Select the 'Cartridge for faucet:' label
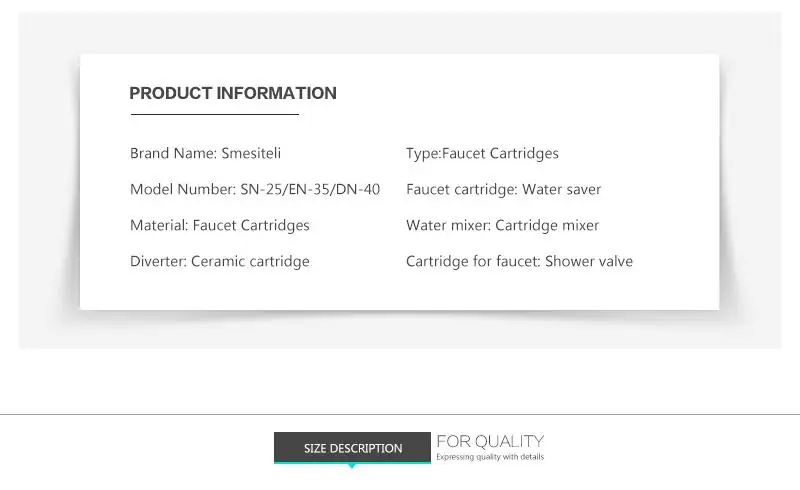 click(473, 262)
